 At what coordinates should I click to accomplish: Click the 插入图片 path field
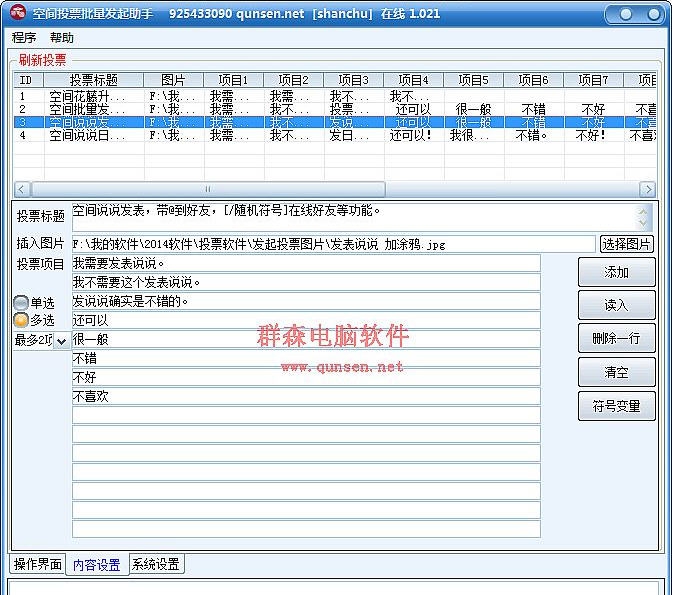[333, 244]
